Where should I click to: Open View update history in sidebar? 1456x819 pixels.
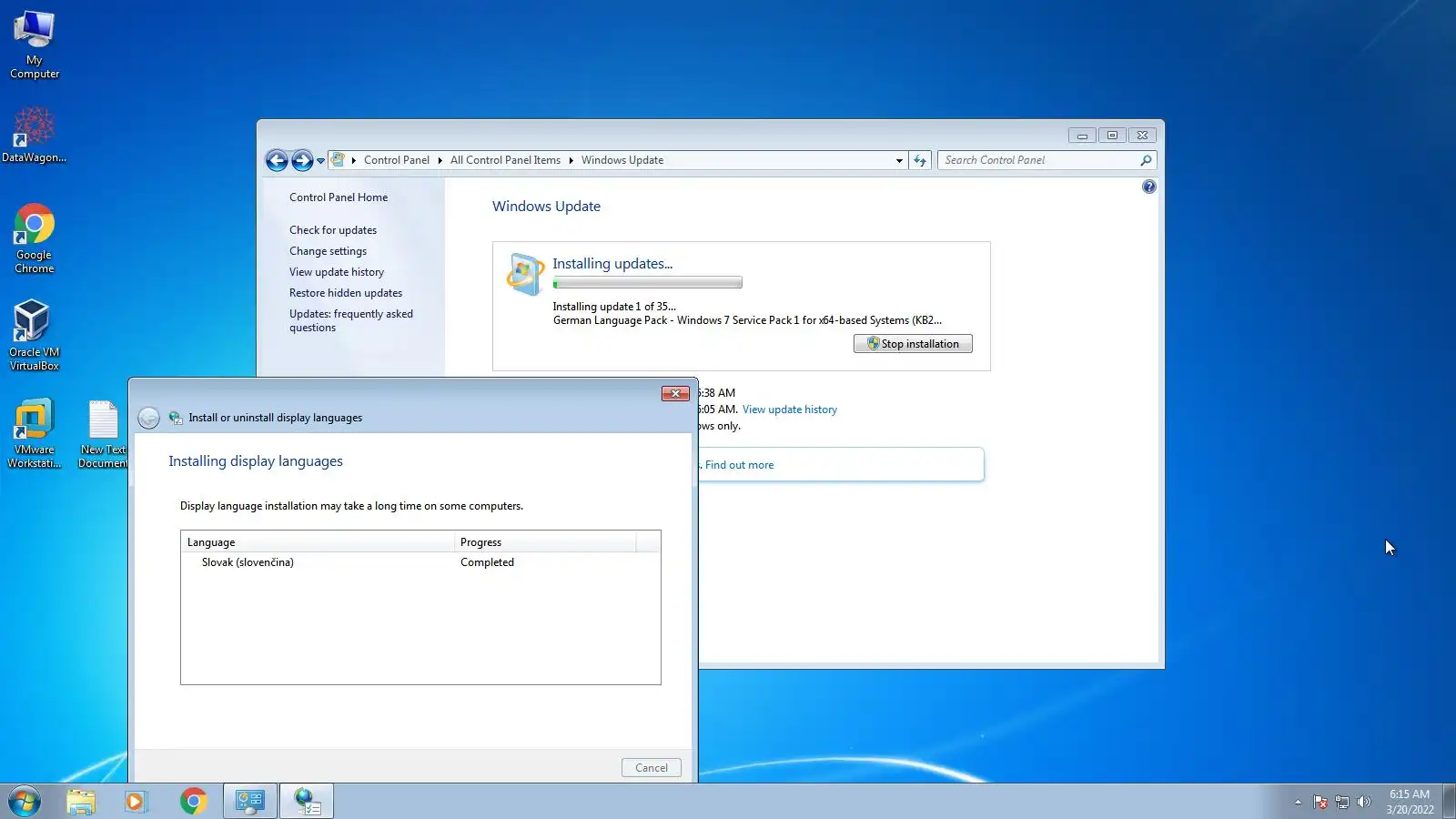pyautogui.click(x=337, y=272)
